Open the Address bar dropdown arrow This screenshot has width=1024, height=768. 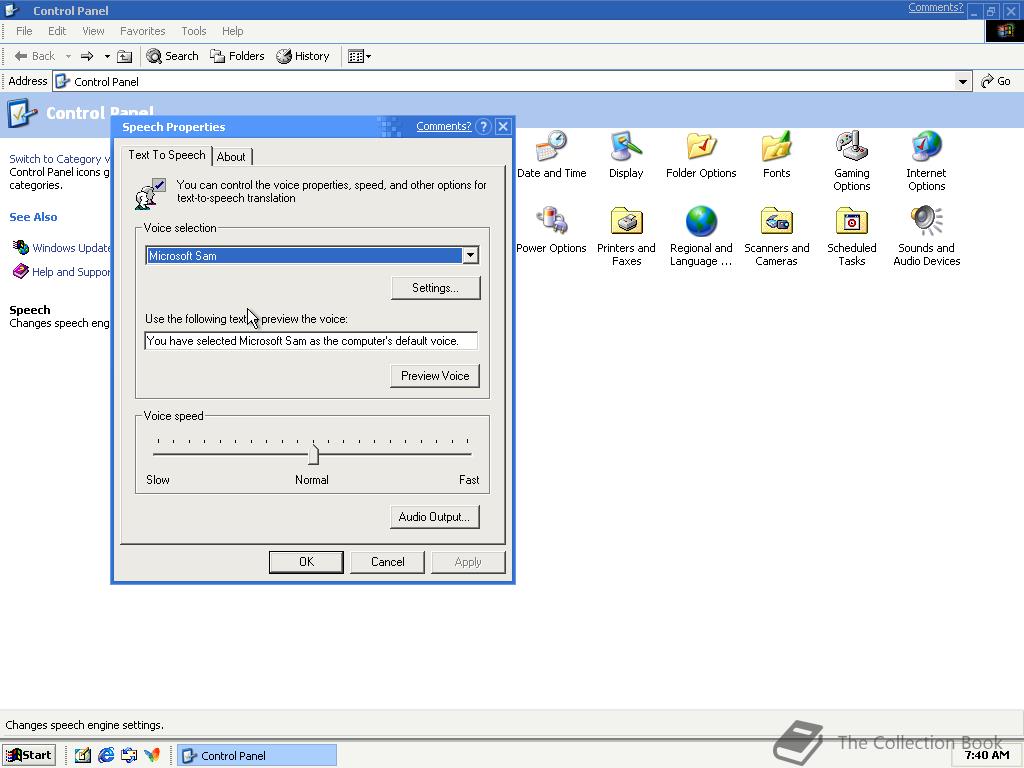pos(962,82)
